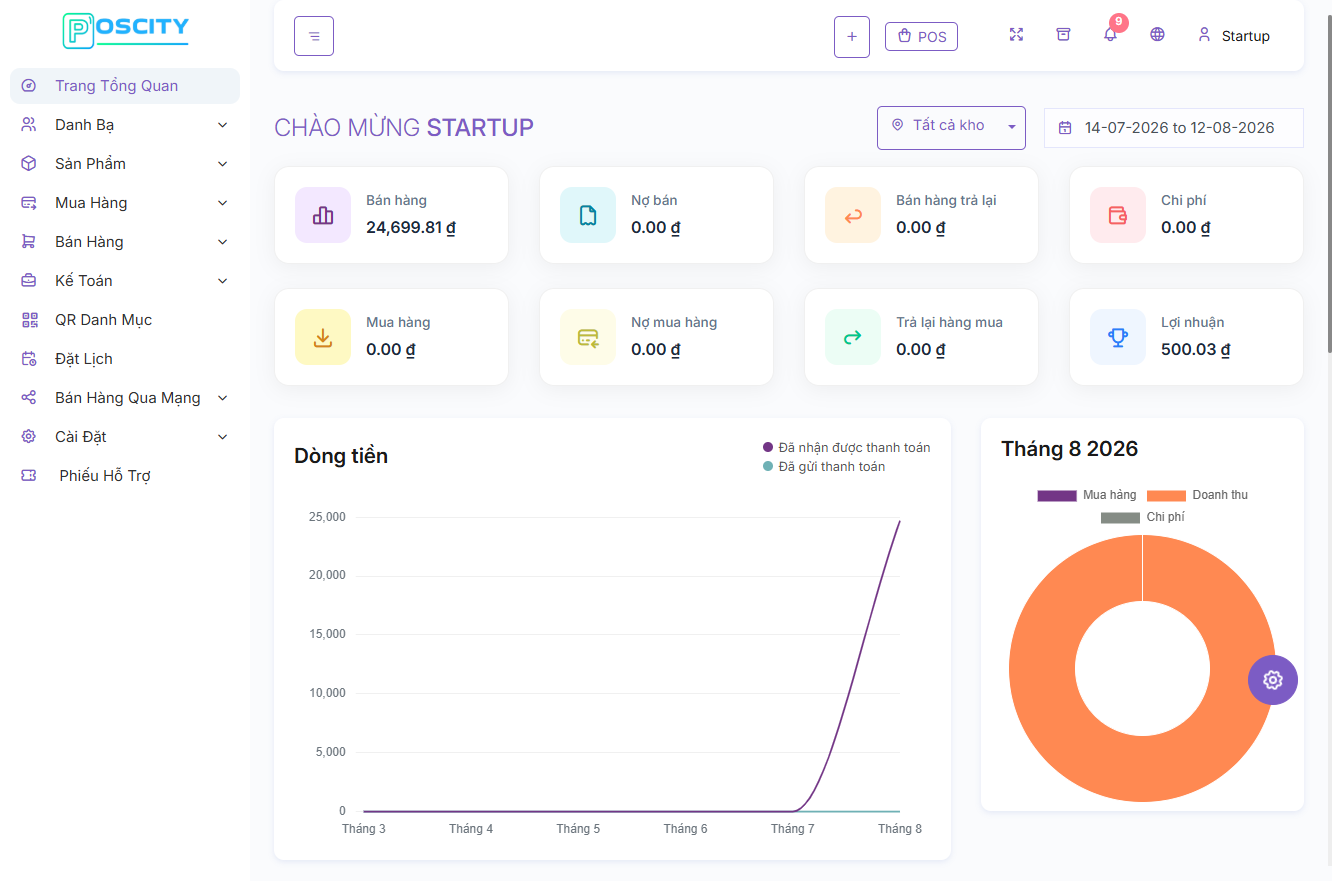
Task: Click the Danh Bạ menu label
Action: click(84, 125)
